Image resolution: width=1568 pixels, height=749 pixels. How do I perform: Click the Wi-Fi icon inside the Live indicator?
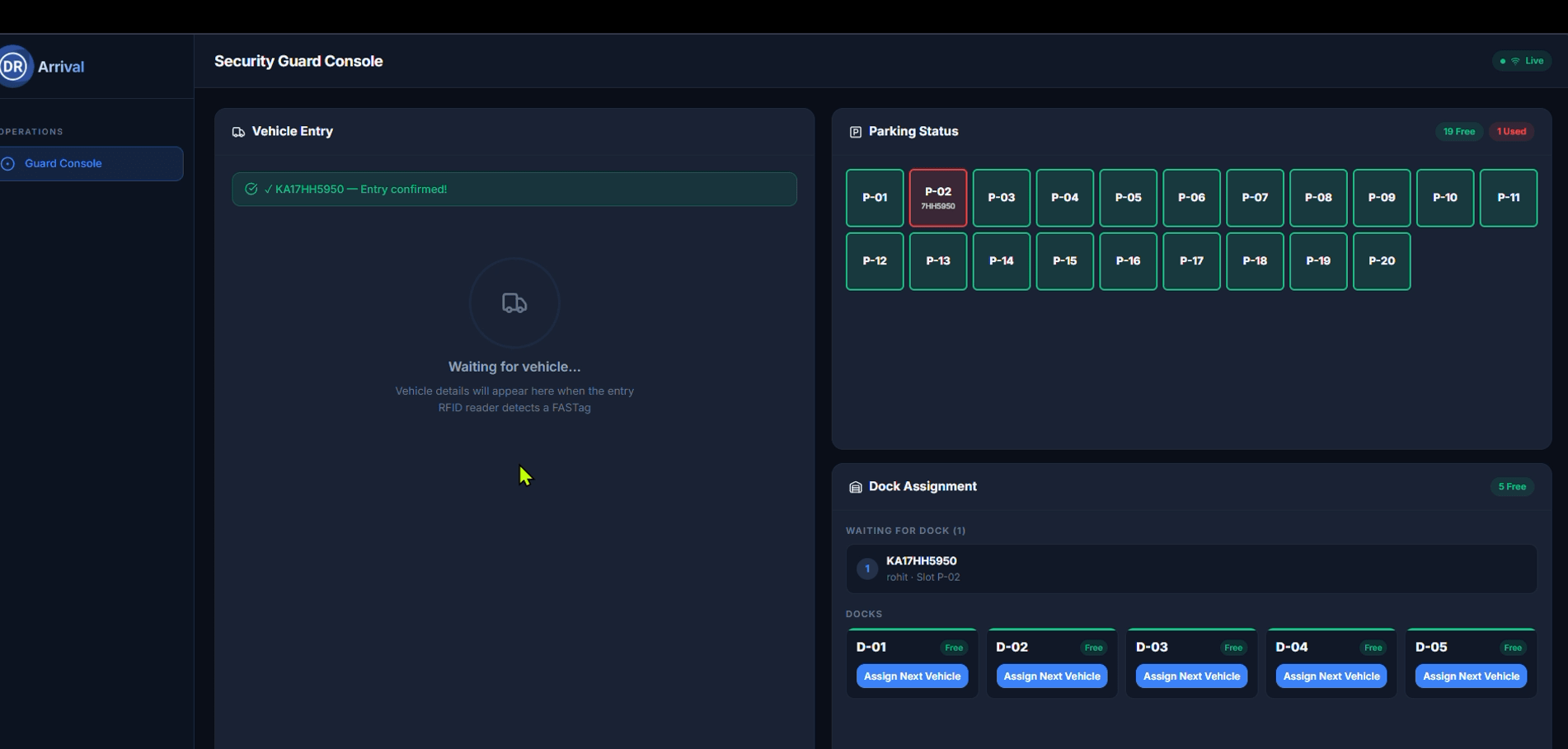click(x=1517, y=61)
